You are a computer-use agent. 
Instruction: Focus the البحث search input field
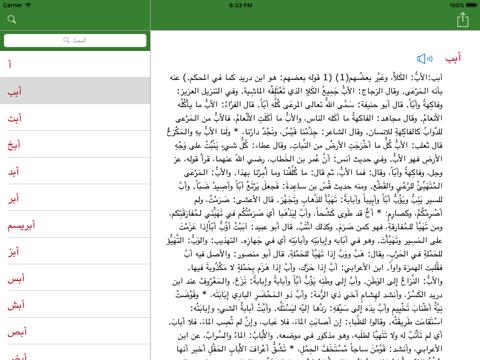(75, 40)
